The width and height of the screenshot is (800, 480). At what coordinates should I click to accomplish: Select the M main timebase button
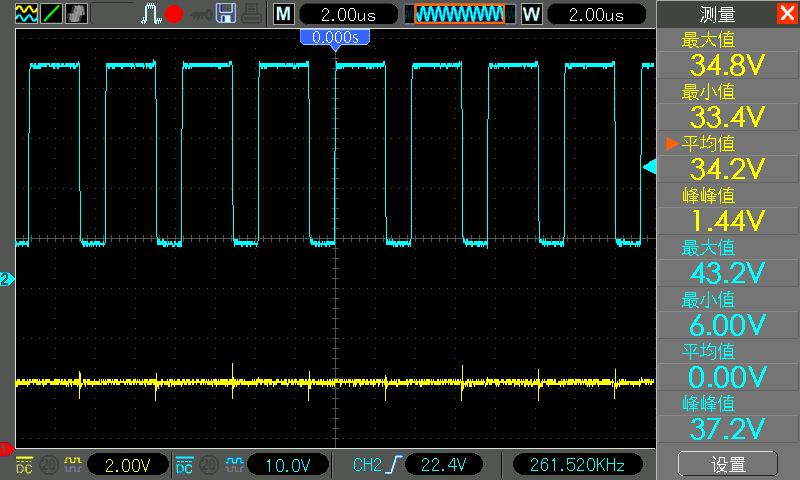click(x=283, y=14)
